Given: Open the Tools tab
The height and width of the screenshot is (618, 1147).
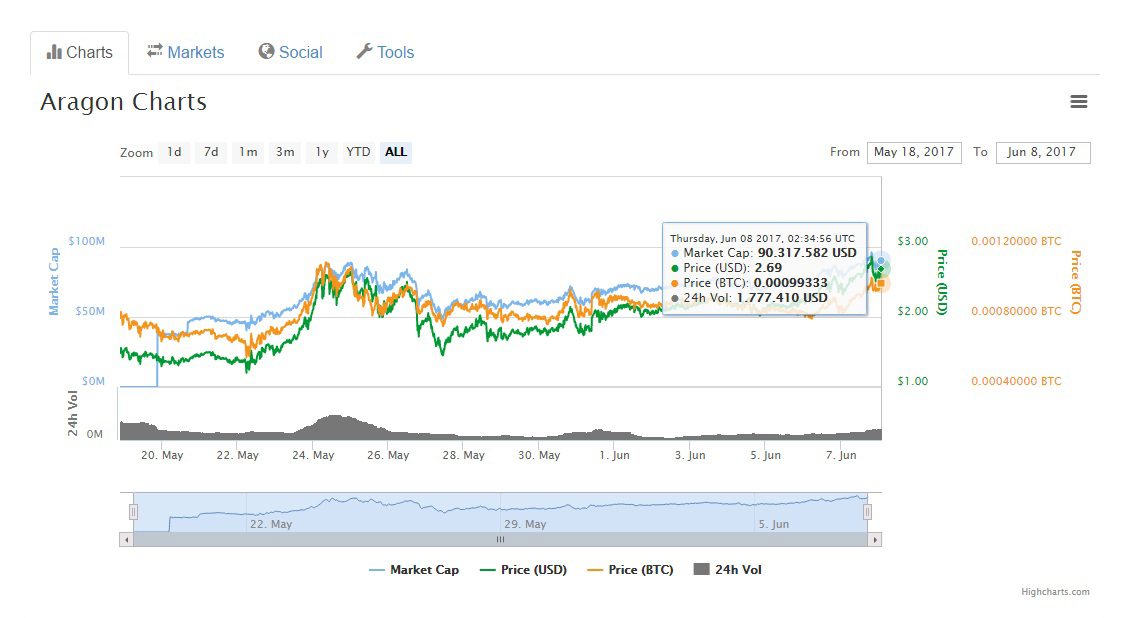Looking at the screenshot, I should pyautogui.click(x=386, y=53).
